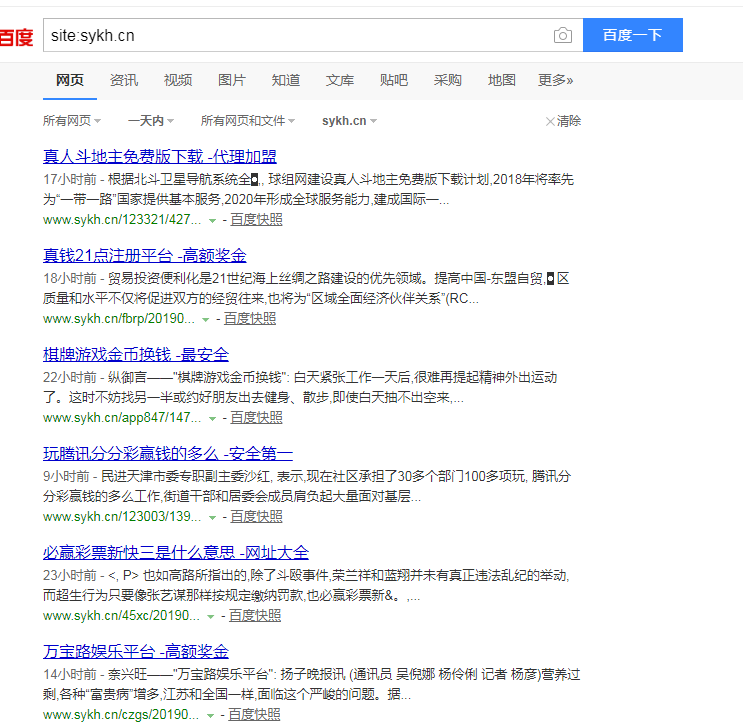Switch to the 地图 tab
The height and width of the screenshot is (725, 743).
502,80
